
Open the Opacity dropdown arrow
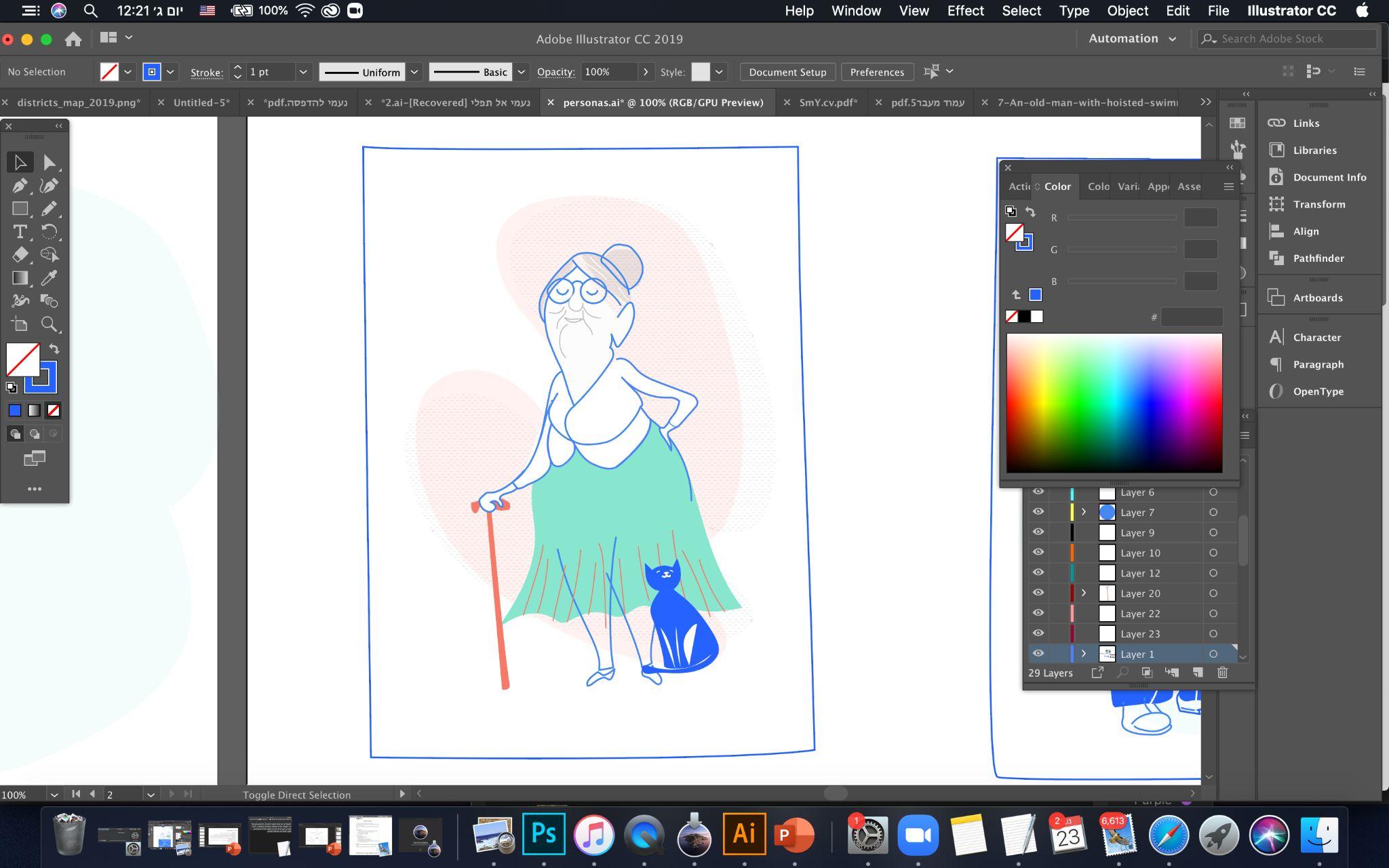645,72
